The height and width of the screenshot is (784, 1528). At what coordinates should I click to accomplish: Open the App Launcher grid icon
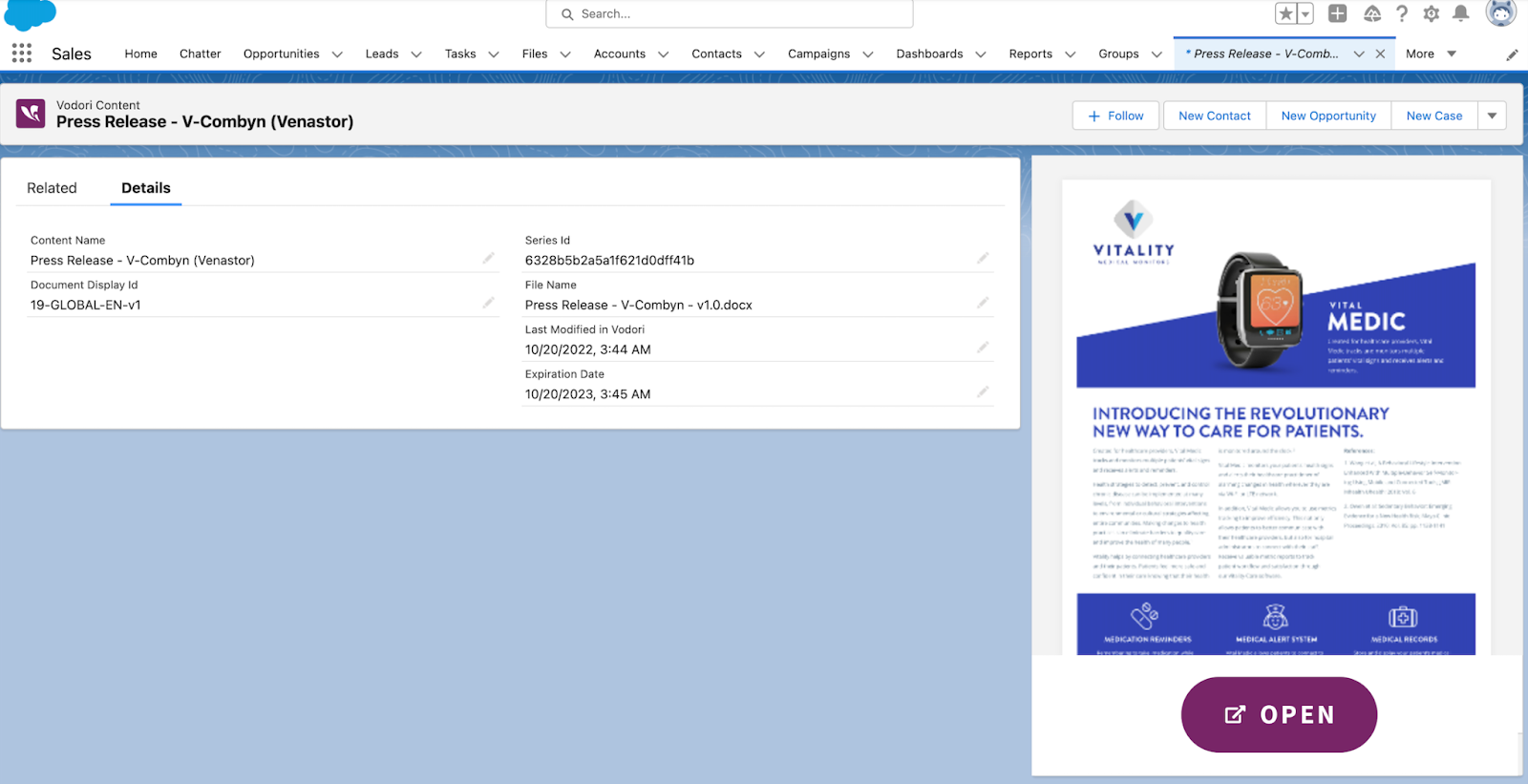coord(22,53)
